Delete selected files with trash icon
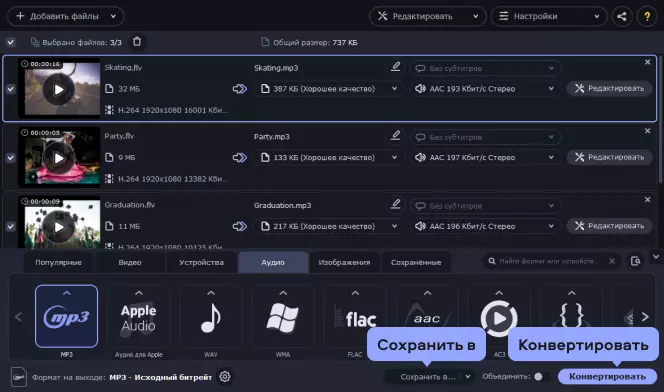 coord(137,41)
